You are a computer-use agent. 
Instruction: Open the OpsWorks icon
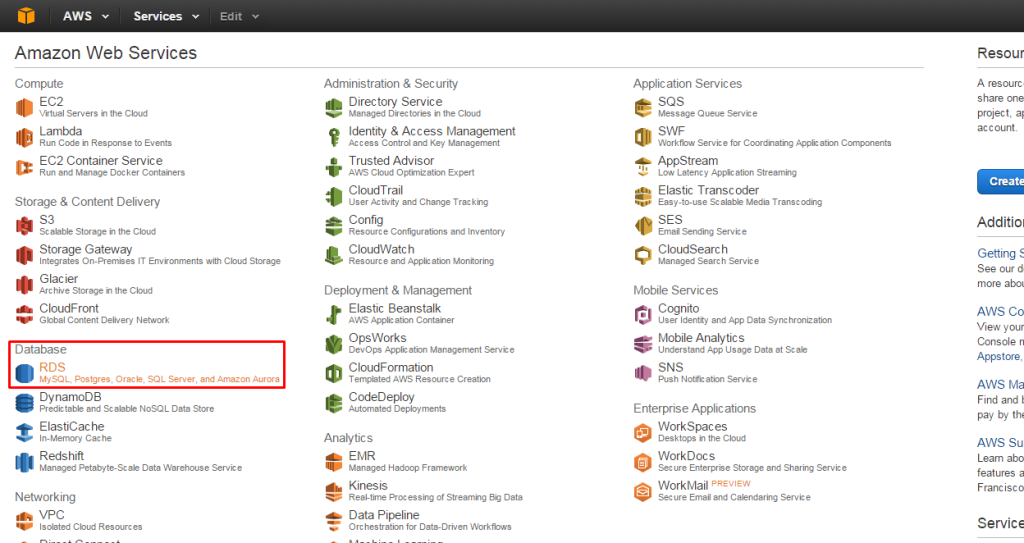tap(334, 344)
